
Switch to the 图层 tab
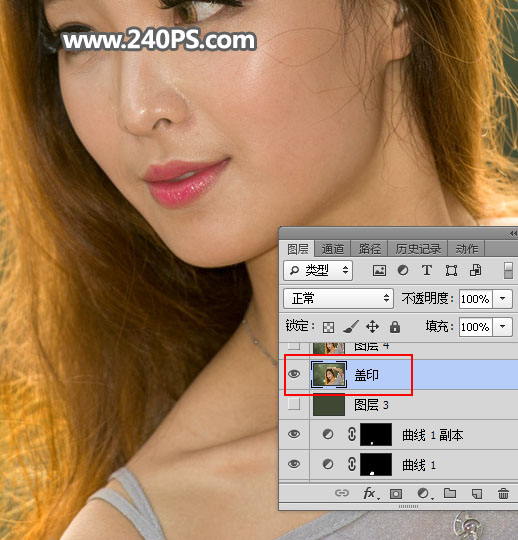coord(298,249)
